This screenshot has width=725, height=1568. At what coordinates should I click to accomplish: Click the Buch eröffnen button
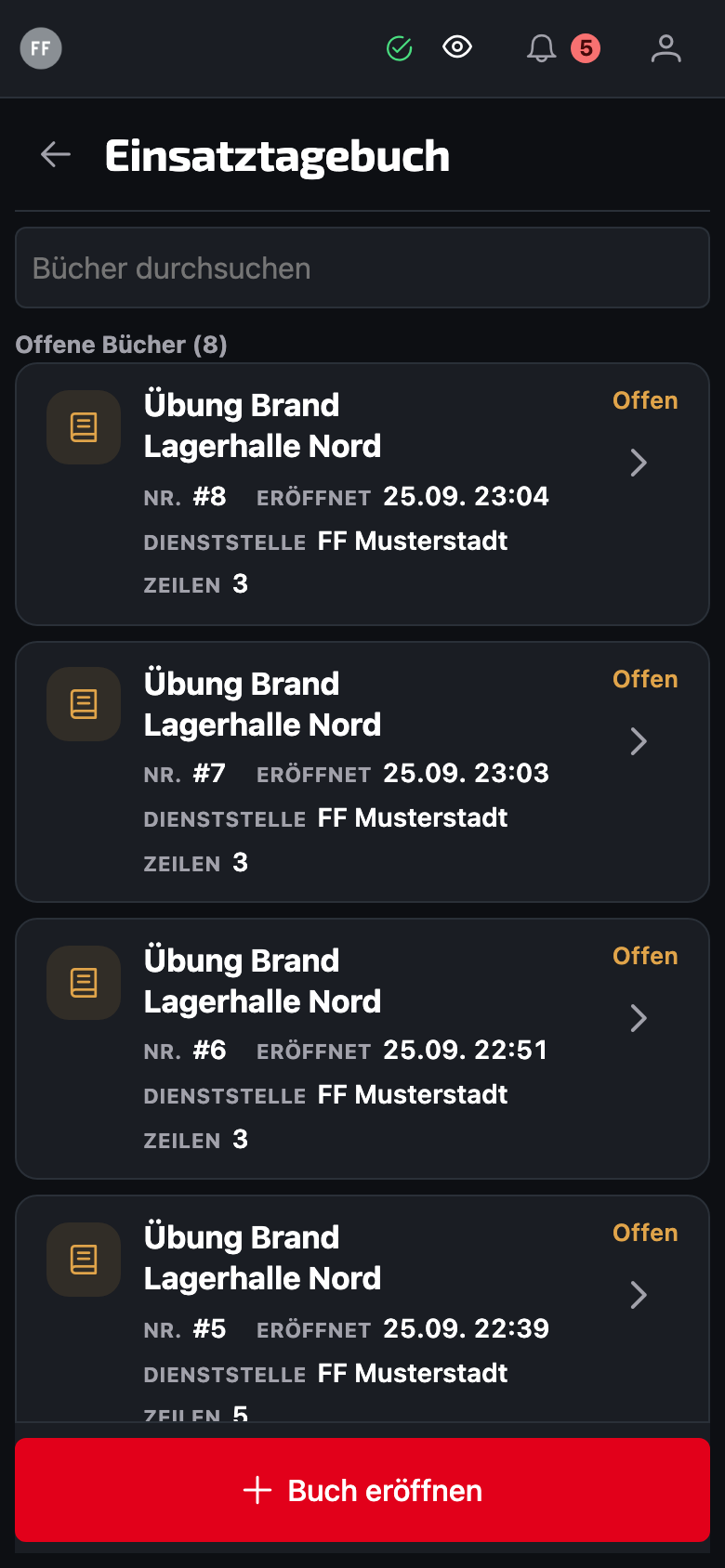[x=362, y=1490]
